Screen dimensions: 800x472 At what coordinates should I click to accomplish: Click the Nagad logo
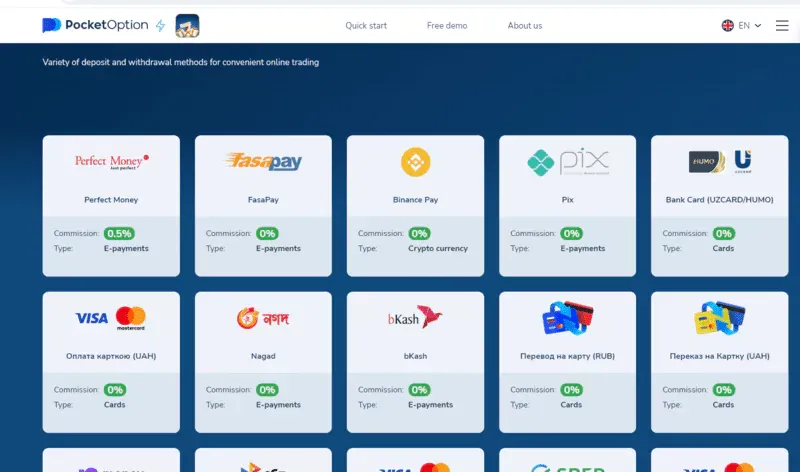263,318
